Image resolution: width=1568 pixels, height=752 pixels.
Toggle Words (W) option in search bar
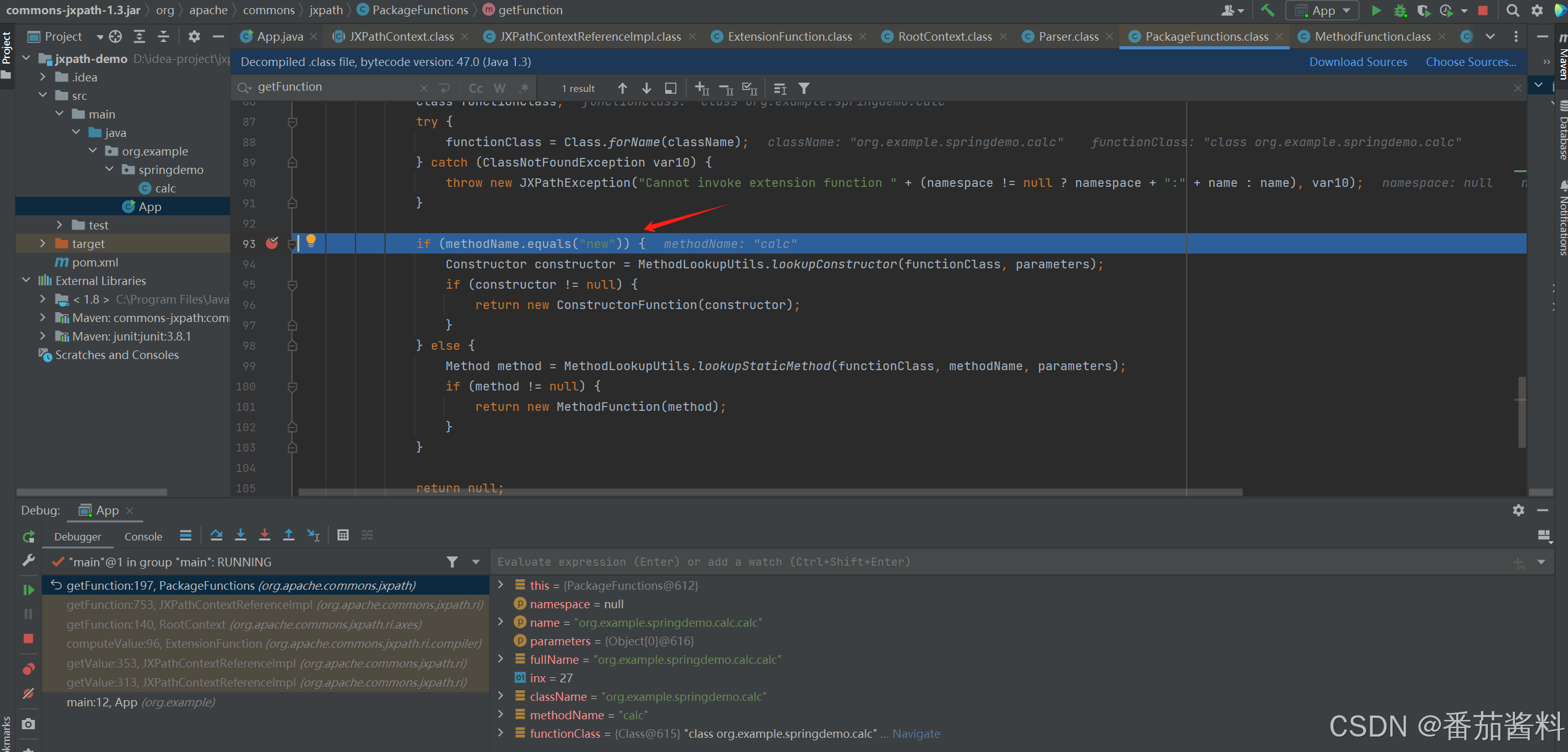[x=500, y=88]
